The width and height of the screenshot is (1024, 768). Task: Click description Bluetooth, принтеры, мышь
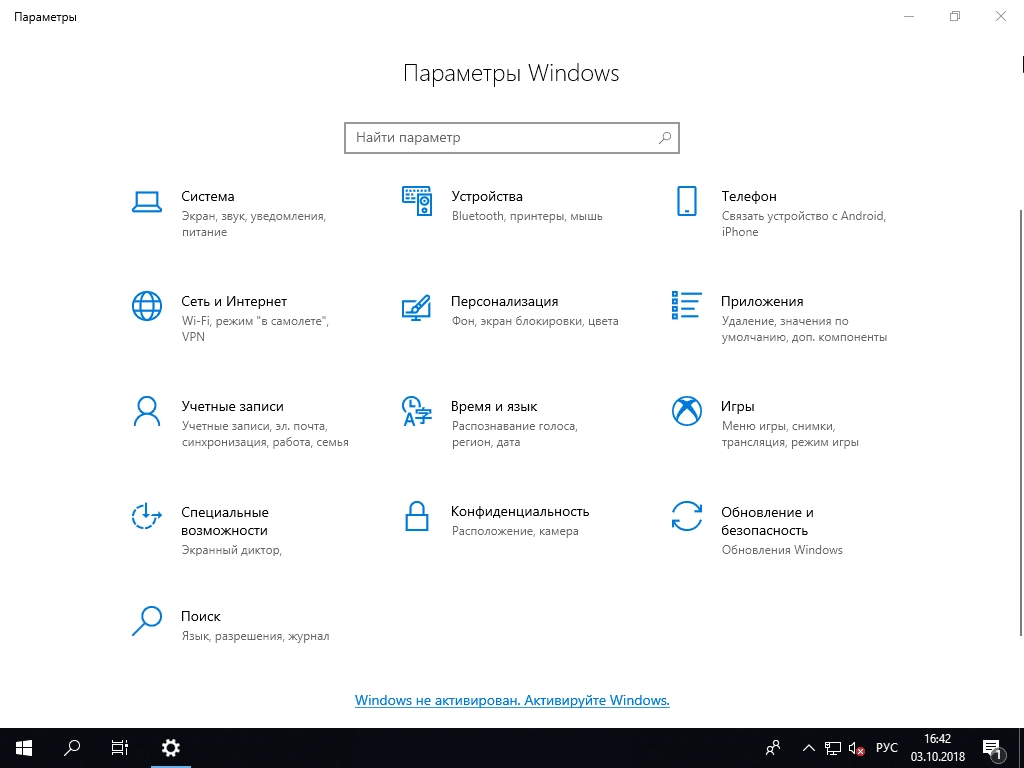527,216
